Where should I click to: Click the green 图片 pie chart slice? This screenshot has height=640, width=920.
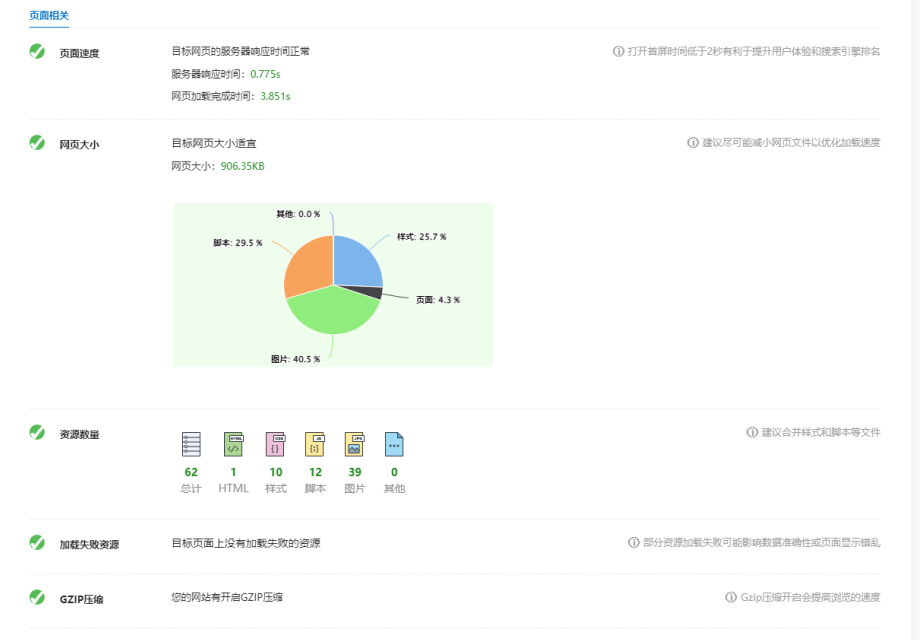(328, 312)
